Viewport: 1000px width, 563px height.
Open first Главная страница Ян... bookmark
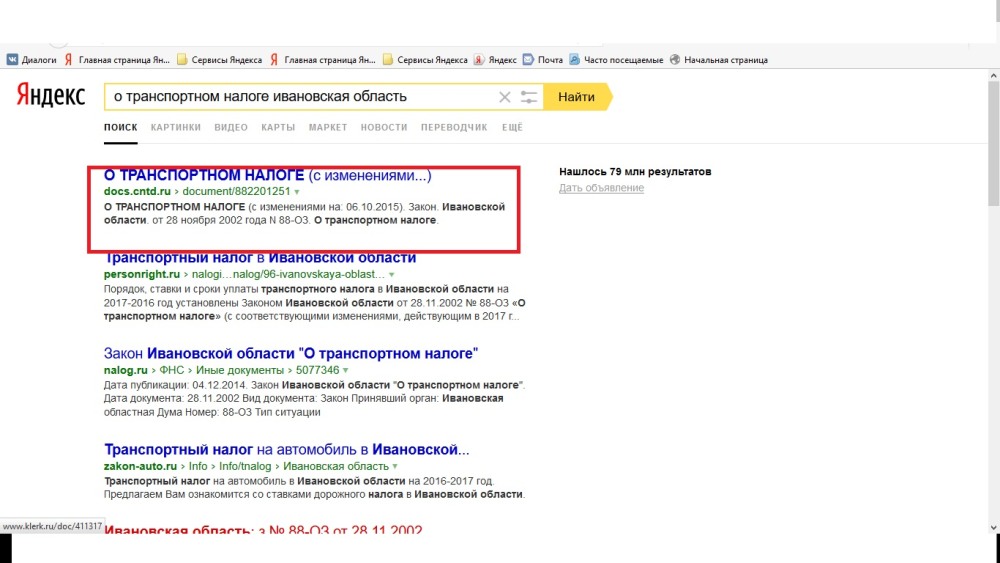pos(117,60)
